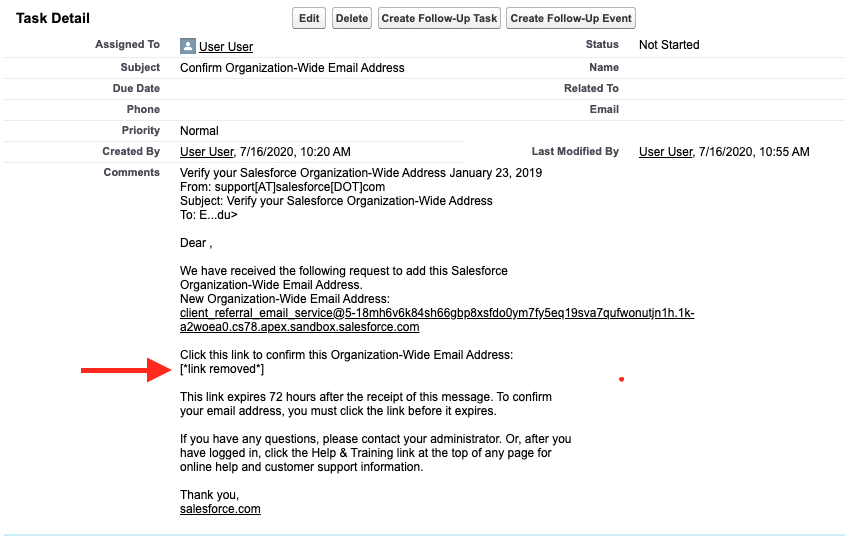Select 'Verify your Salesforce Organization-Wide Address January 23, 2019' line
This screenshot has height=537, width=845.
[x=361, y=173]
